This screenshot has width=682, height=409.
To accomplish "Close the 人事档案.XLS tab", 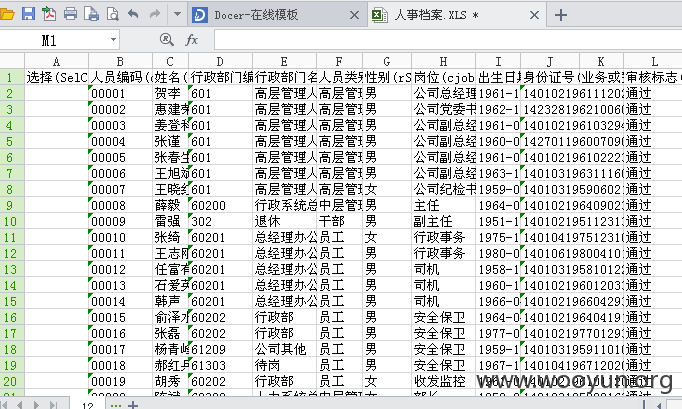I will tap(535, 15).
